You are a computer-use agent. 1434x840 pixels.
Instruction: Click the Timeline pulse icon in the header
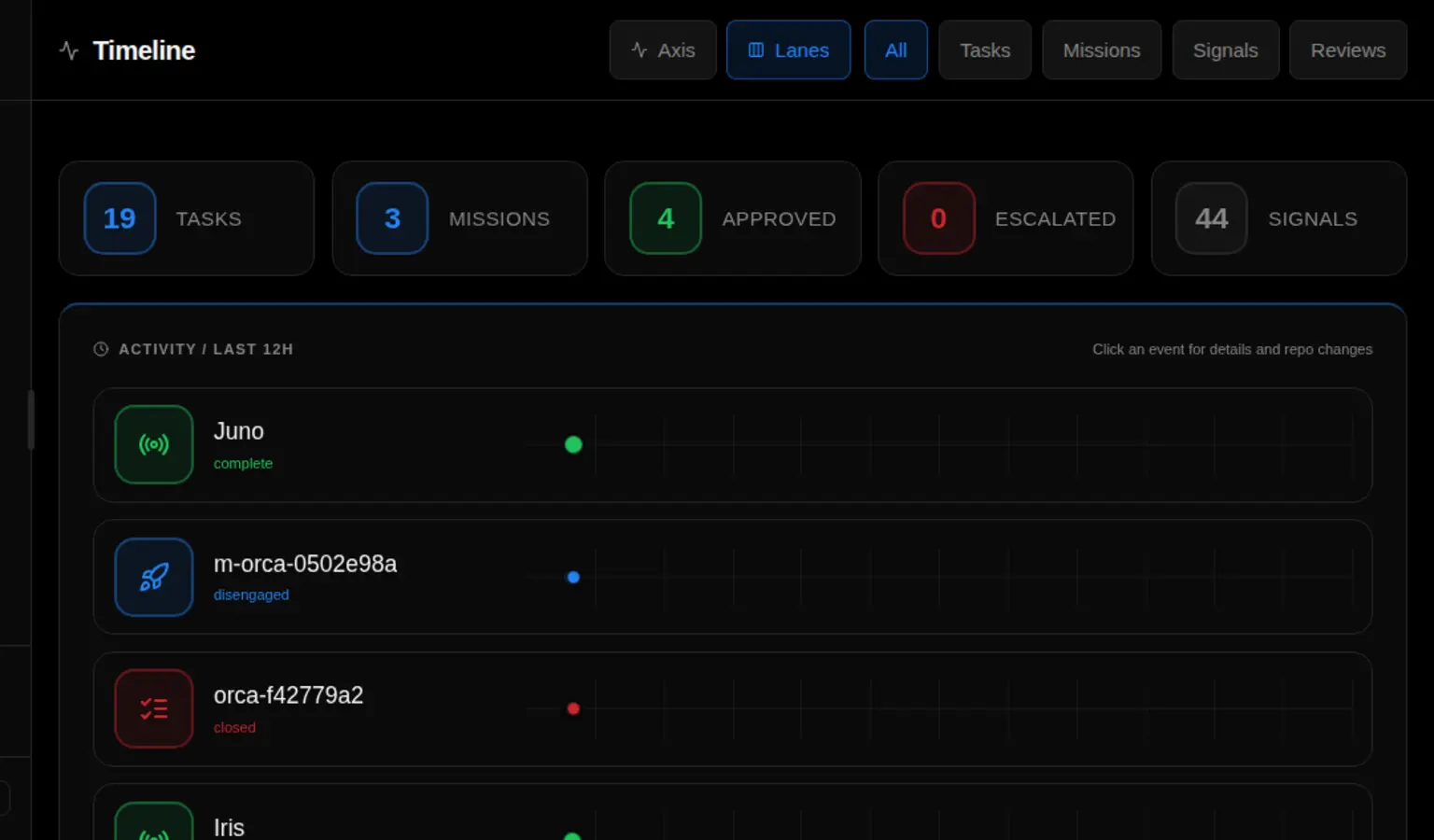[69, 50]
